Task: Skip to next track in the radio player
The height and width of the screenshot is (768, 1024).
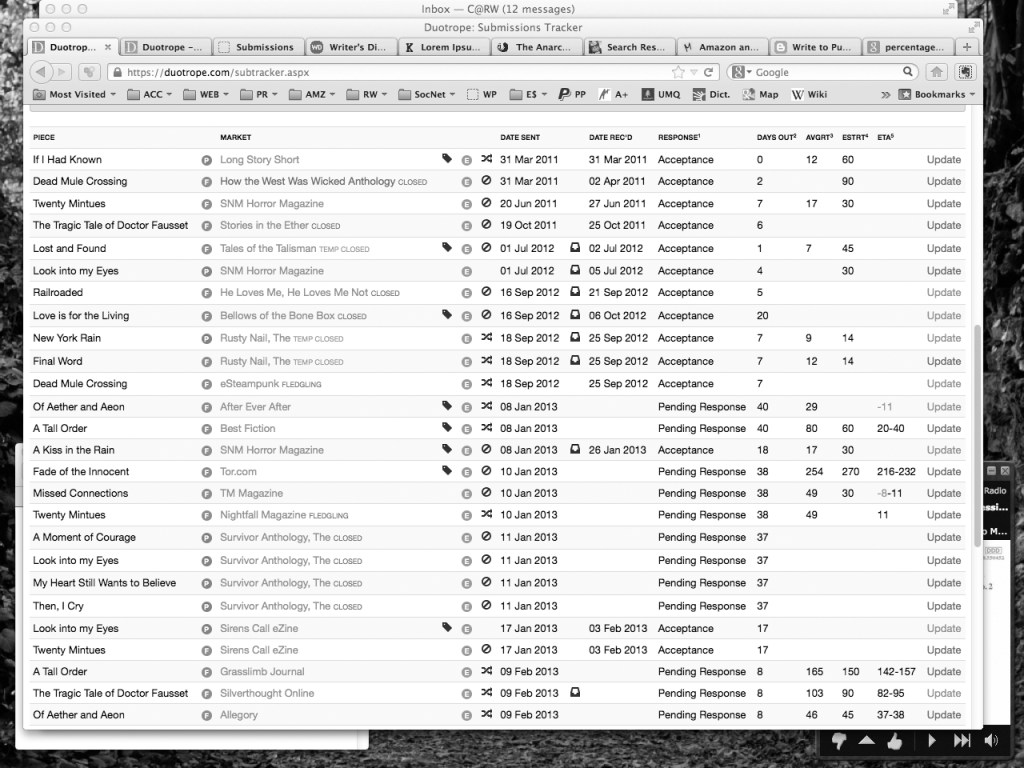Action: coord(961,740)
